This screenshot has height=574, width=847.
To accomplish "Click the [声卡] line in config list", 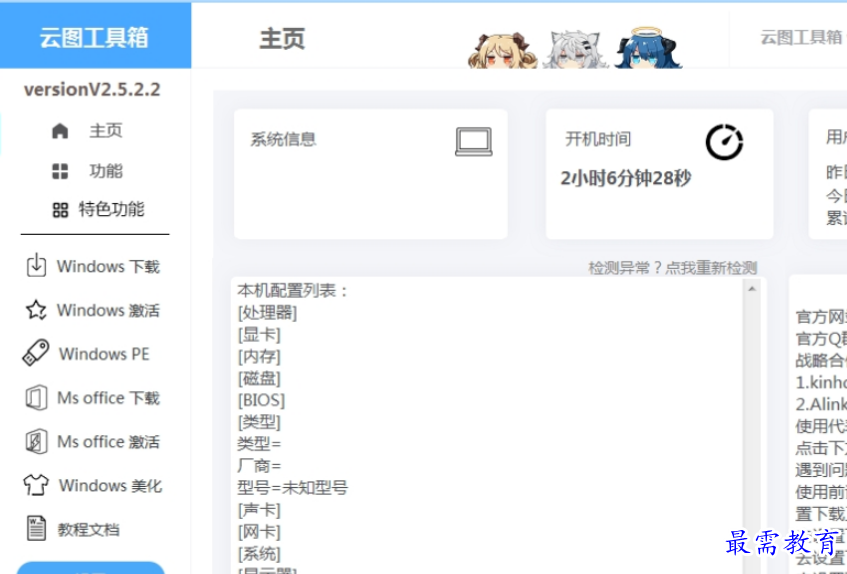I will tap(259, 510).
